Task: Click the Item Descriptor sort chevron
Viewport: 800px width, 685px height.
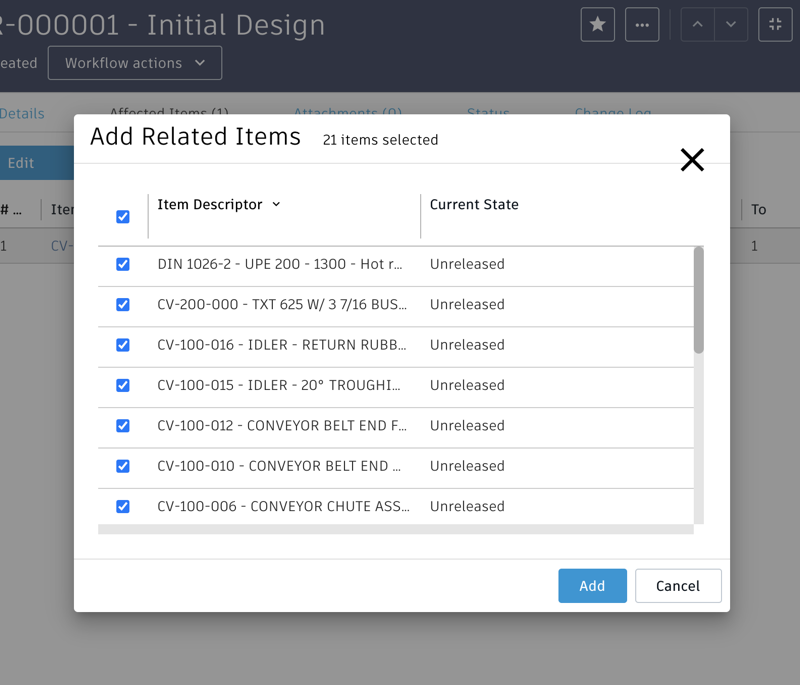Action: [276, 204]
